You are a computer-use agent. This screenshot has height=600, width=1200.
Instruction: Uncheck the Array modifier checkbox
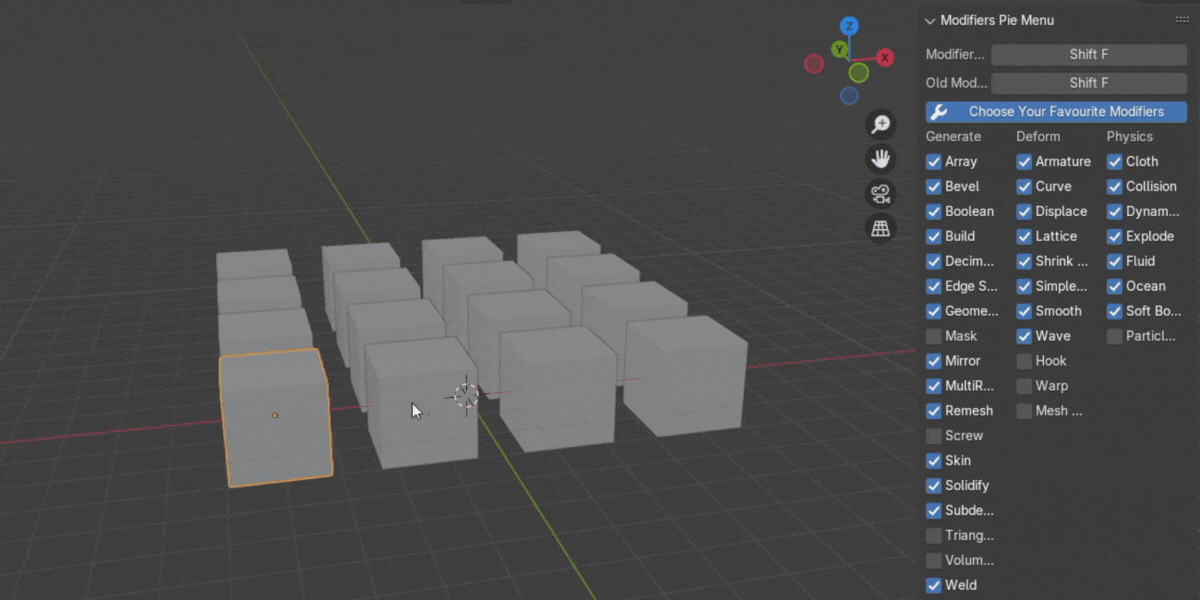pos(934,161)
